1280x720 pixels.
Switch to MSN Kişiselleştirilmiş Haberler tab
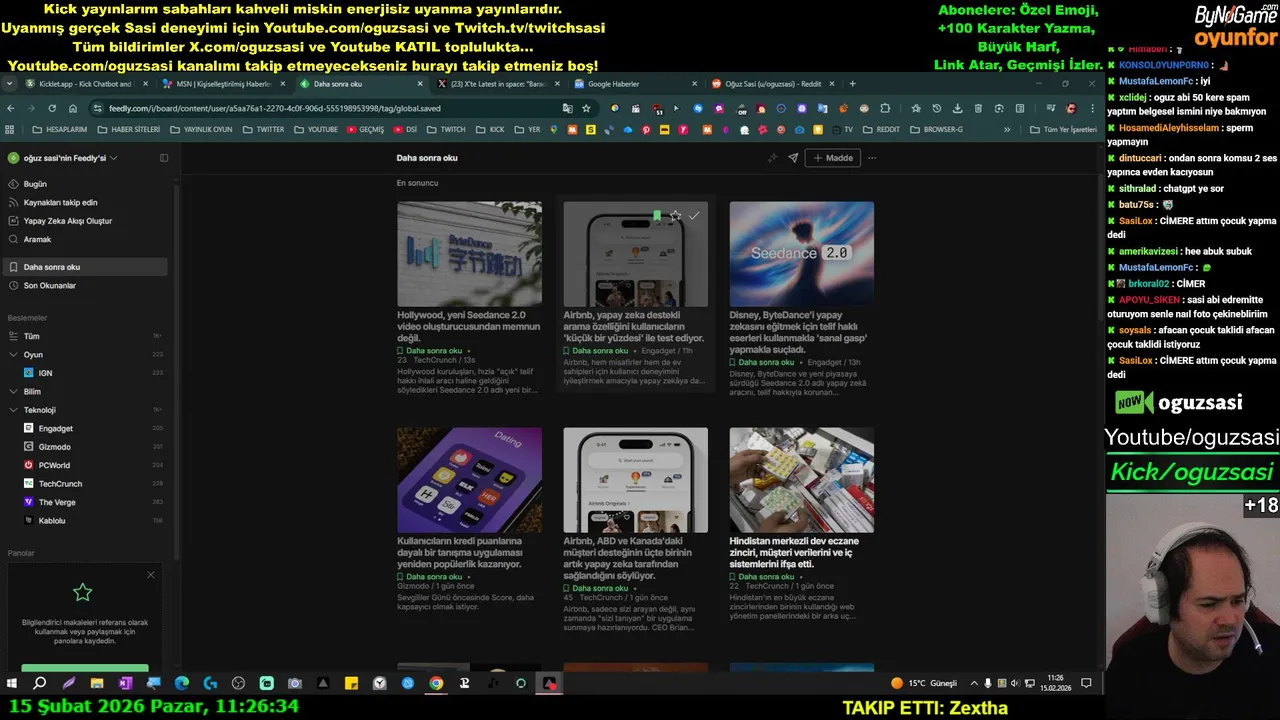click(x=222, y=84)
